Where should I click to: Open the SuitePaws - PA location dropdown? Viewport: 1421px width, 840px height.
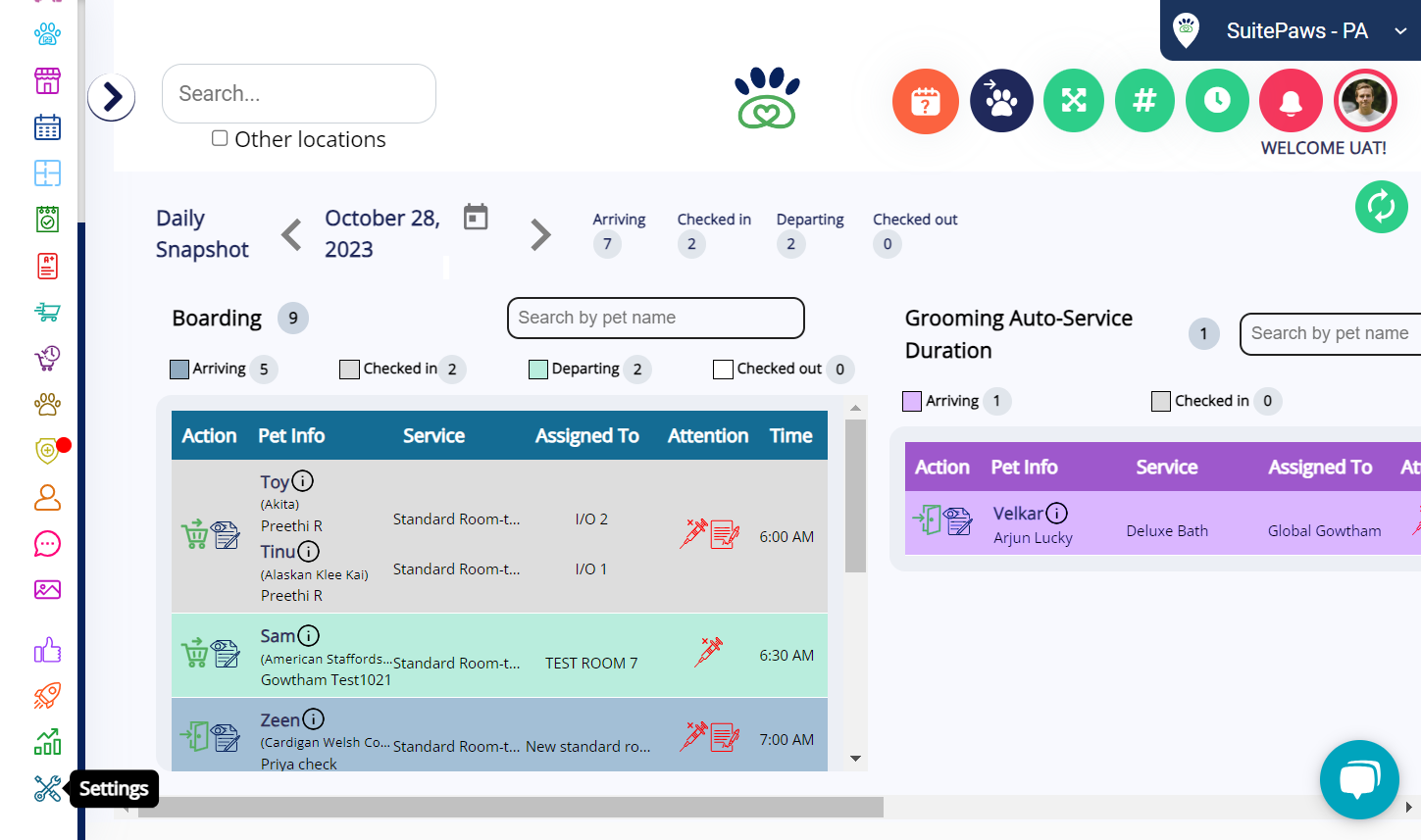[x=1291, y=30]
